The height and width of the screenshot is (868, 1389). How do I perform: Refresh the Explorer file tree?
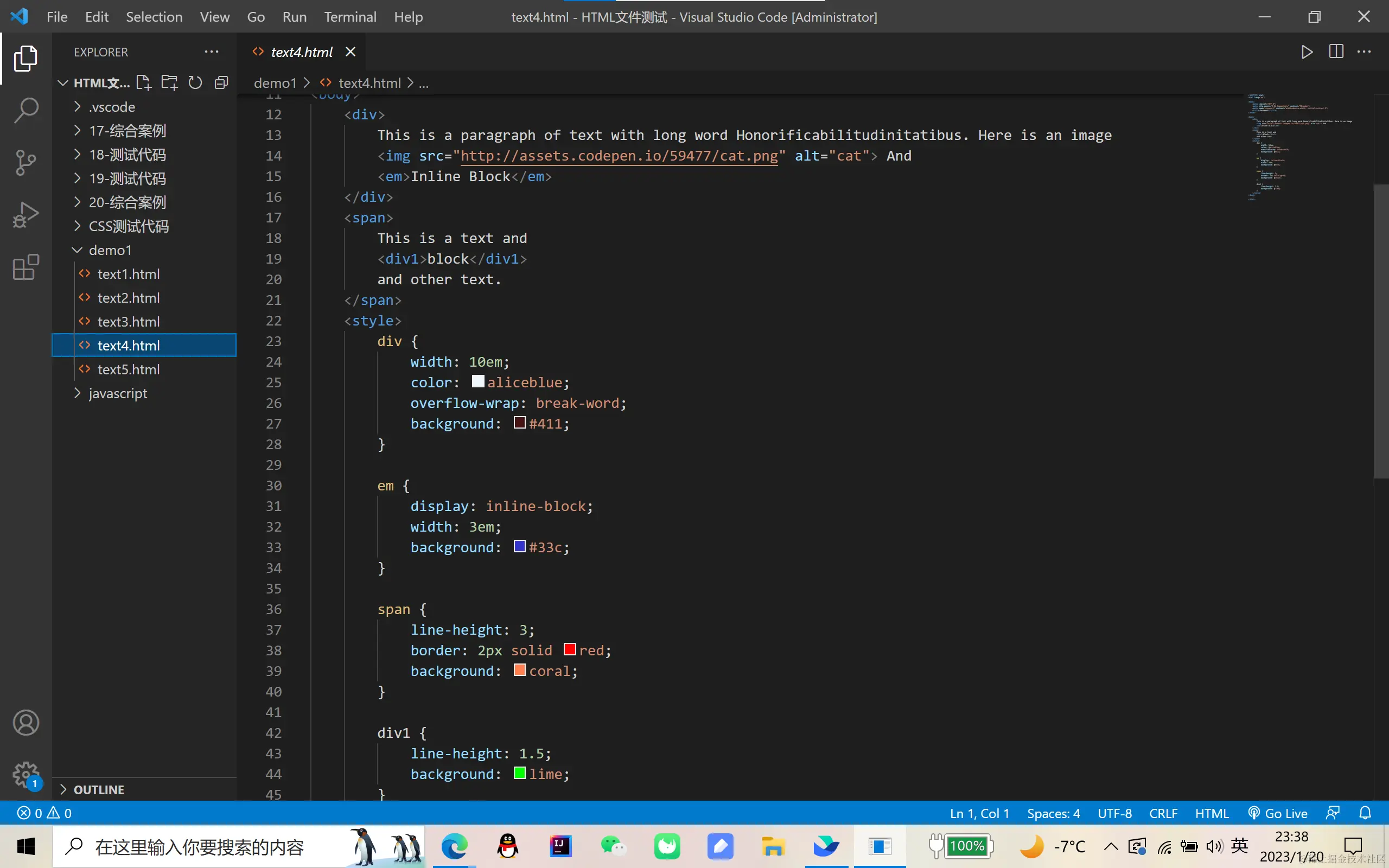pyautogui.click(x=195, y=82)
